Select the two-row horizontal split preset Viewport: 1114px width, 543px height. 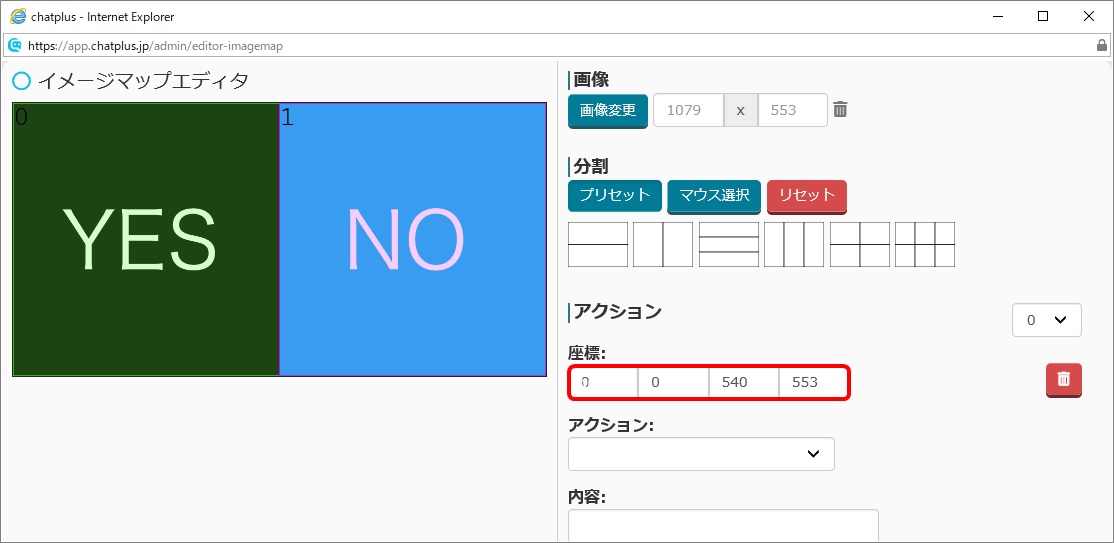[x=597, y=244]
